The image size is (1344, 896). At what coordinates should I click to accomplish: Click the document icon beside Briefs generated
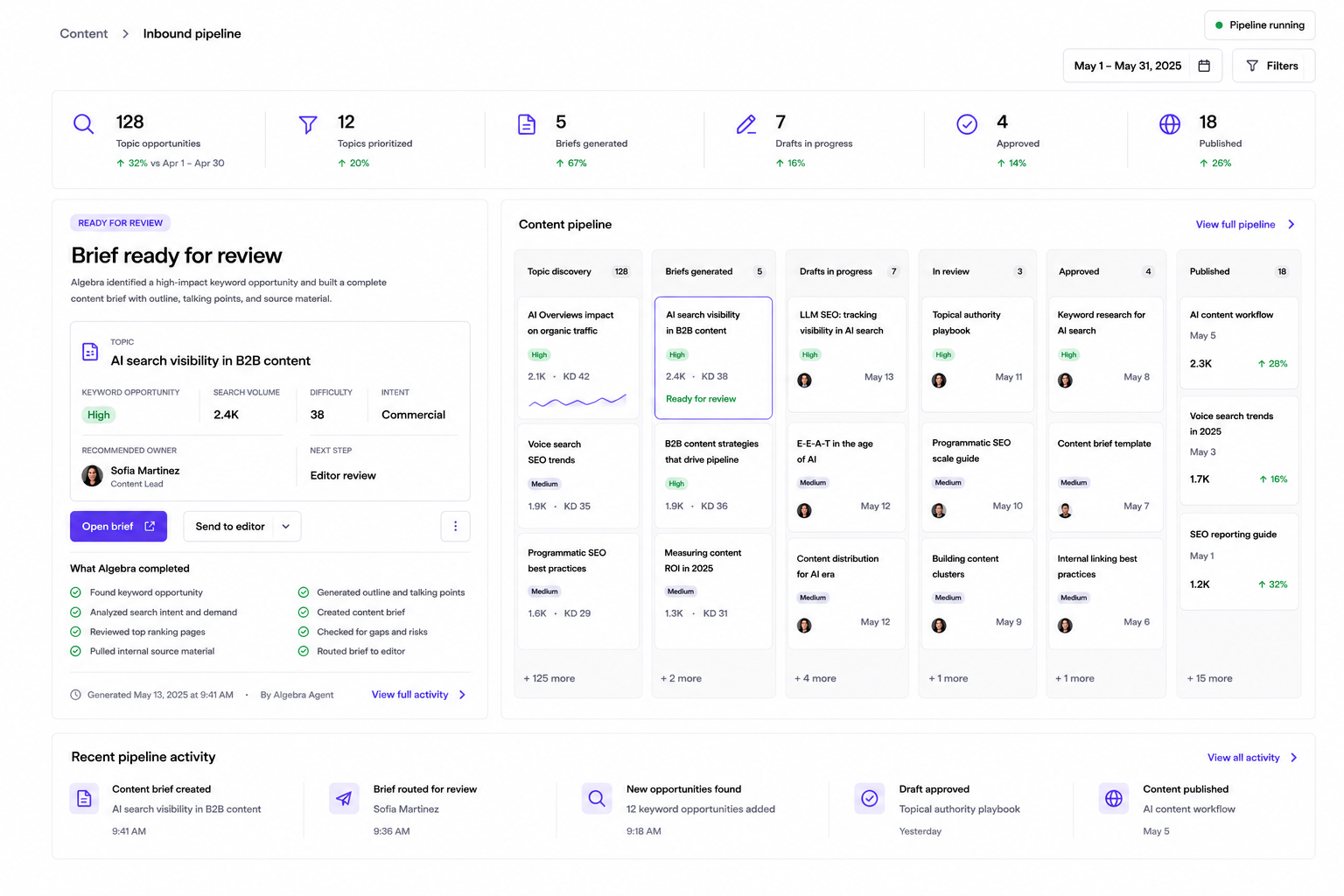[x=527, y=124]
